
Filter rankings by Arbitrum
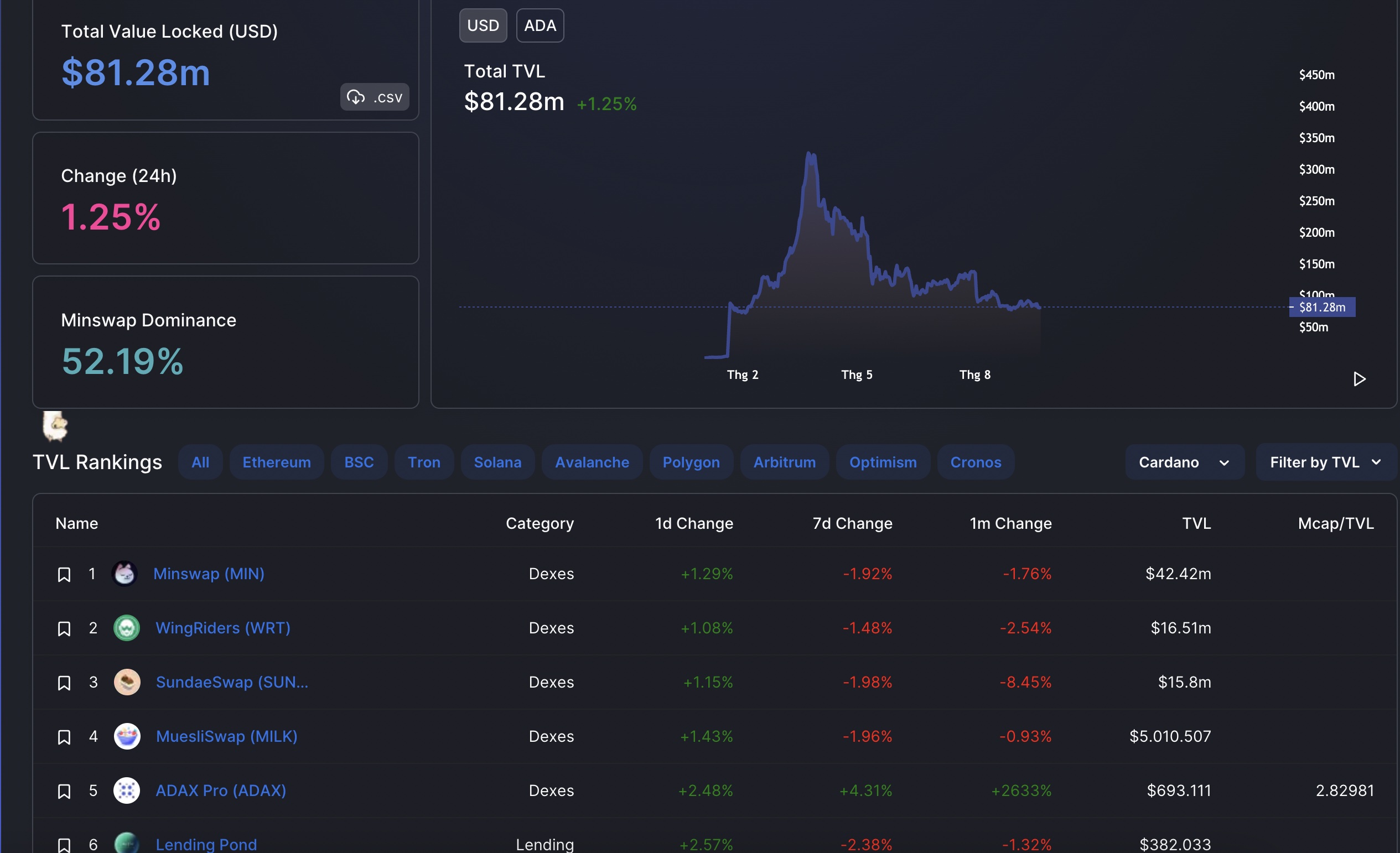coord(784,462)
